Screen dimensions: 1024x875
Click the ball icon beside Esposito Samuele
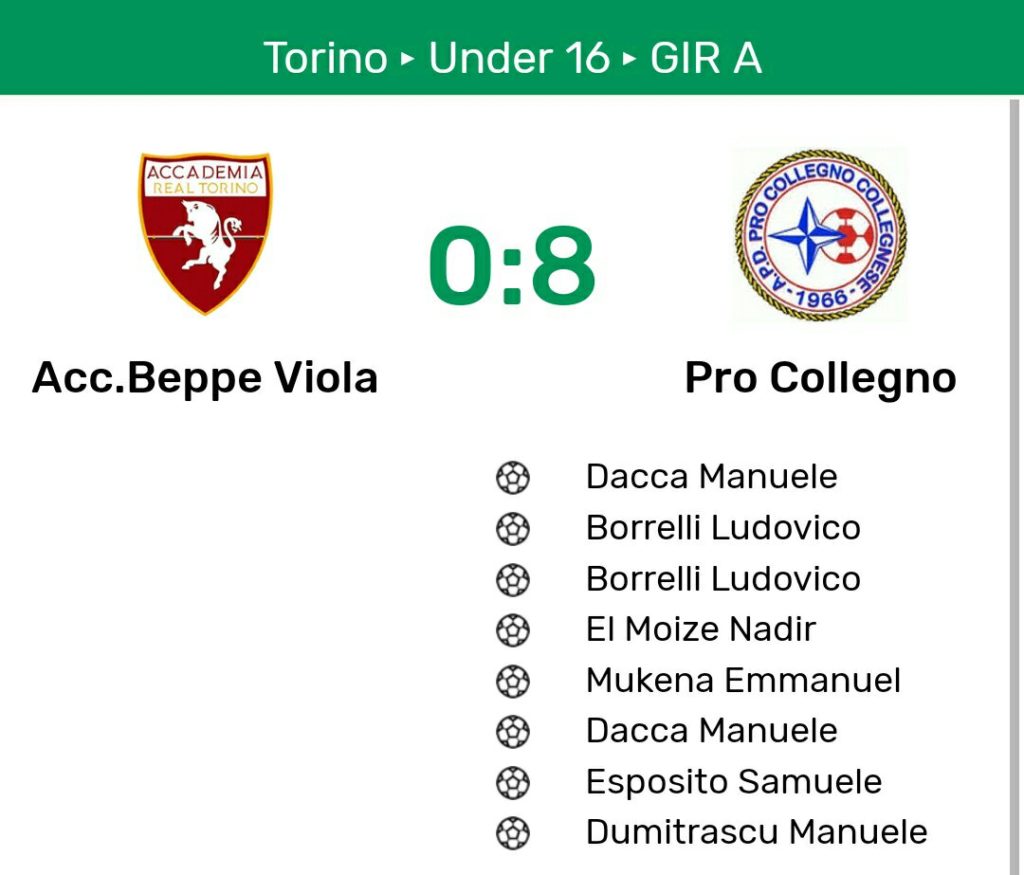(513, 782)
